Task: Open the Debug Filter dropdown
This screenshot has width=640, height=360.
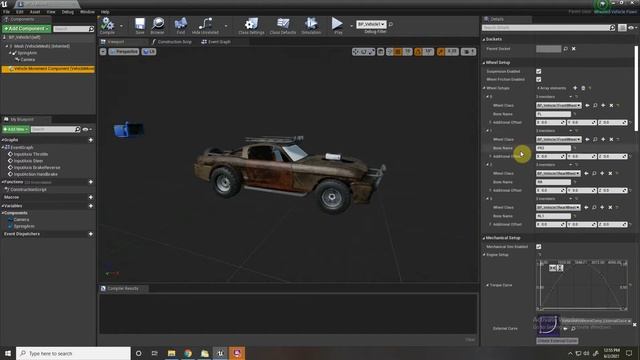Action: click(x=371, y=24)
